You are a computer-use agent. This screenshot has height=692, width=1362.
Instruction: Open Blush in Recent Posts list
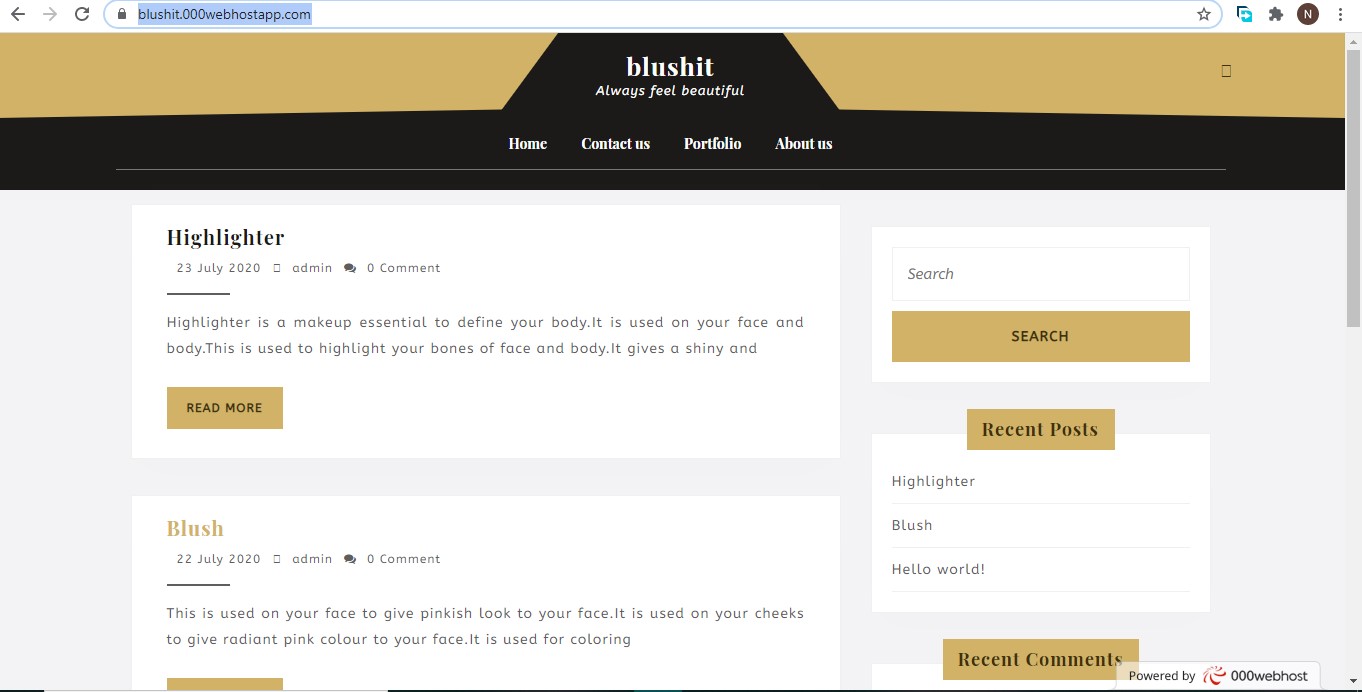point(912,525)
